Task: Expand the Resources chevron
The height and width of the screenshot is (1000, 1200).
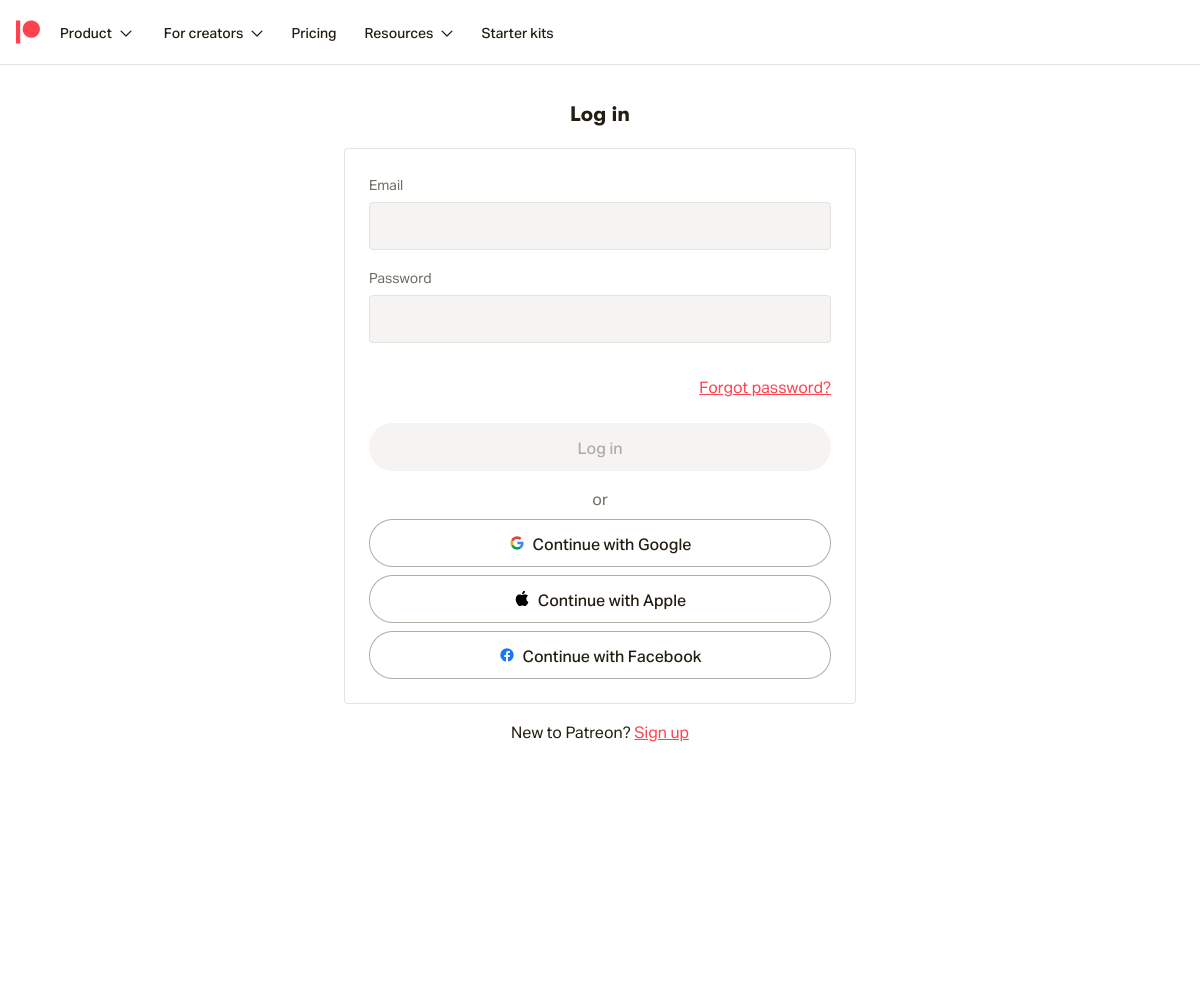Action: click(x=447, y=33)
